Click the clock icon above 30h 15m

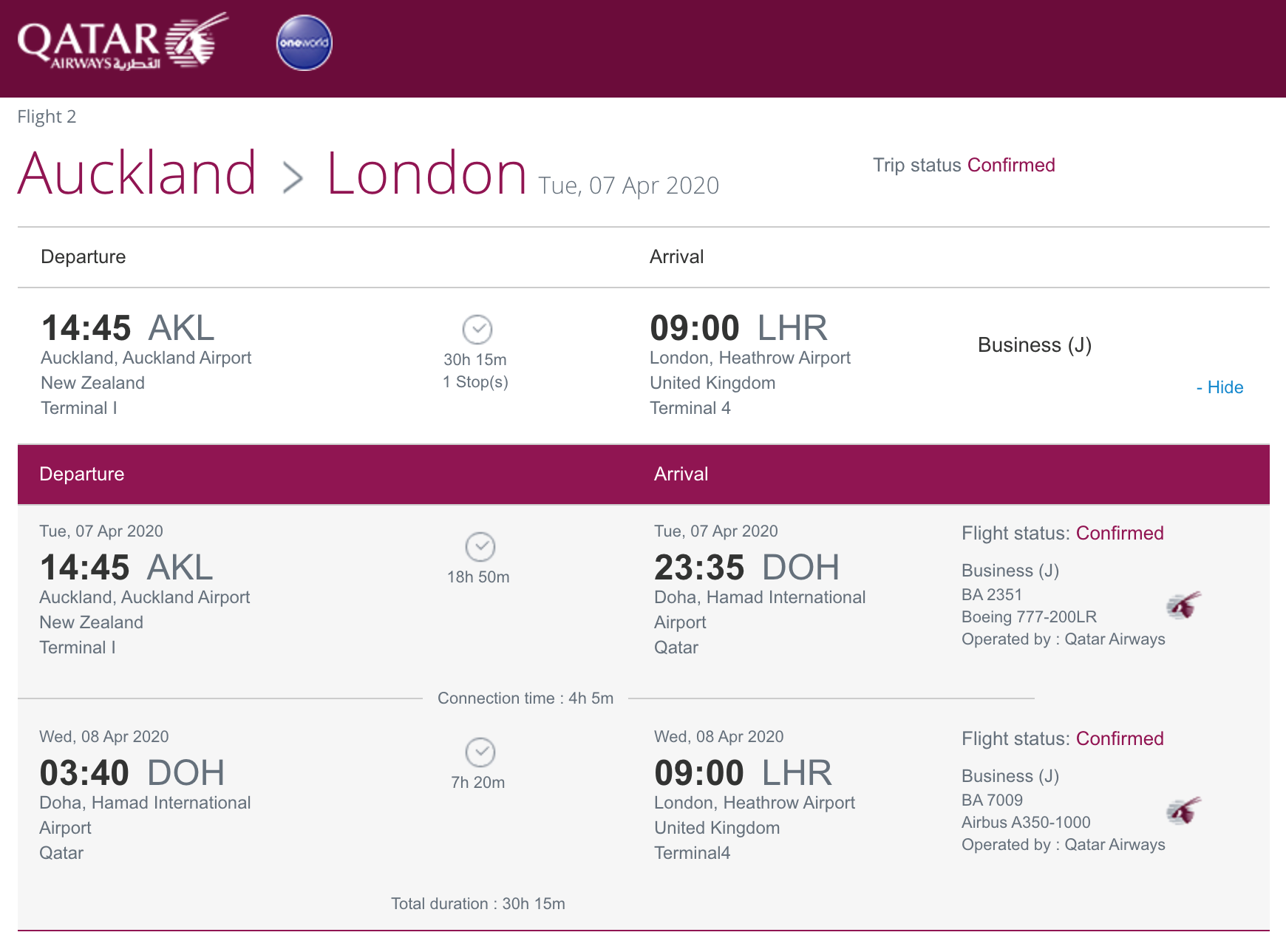[477, 330]
